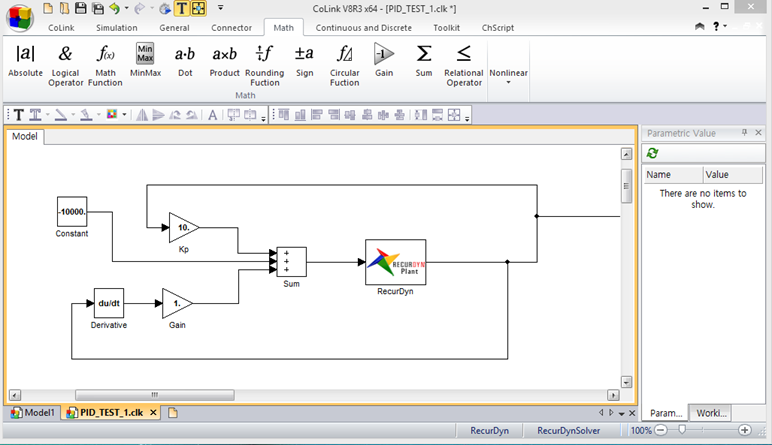The width and height of the screenshot is (772, 445).
Task: Save the model with the floppy icon
Action: (x=81, y=8)
